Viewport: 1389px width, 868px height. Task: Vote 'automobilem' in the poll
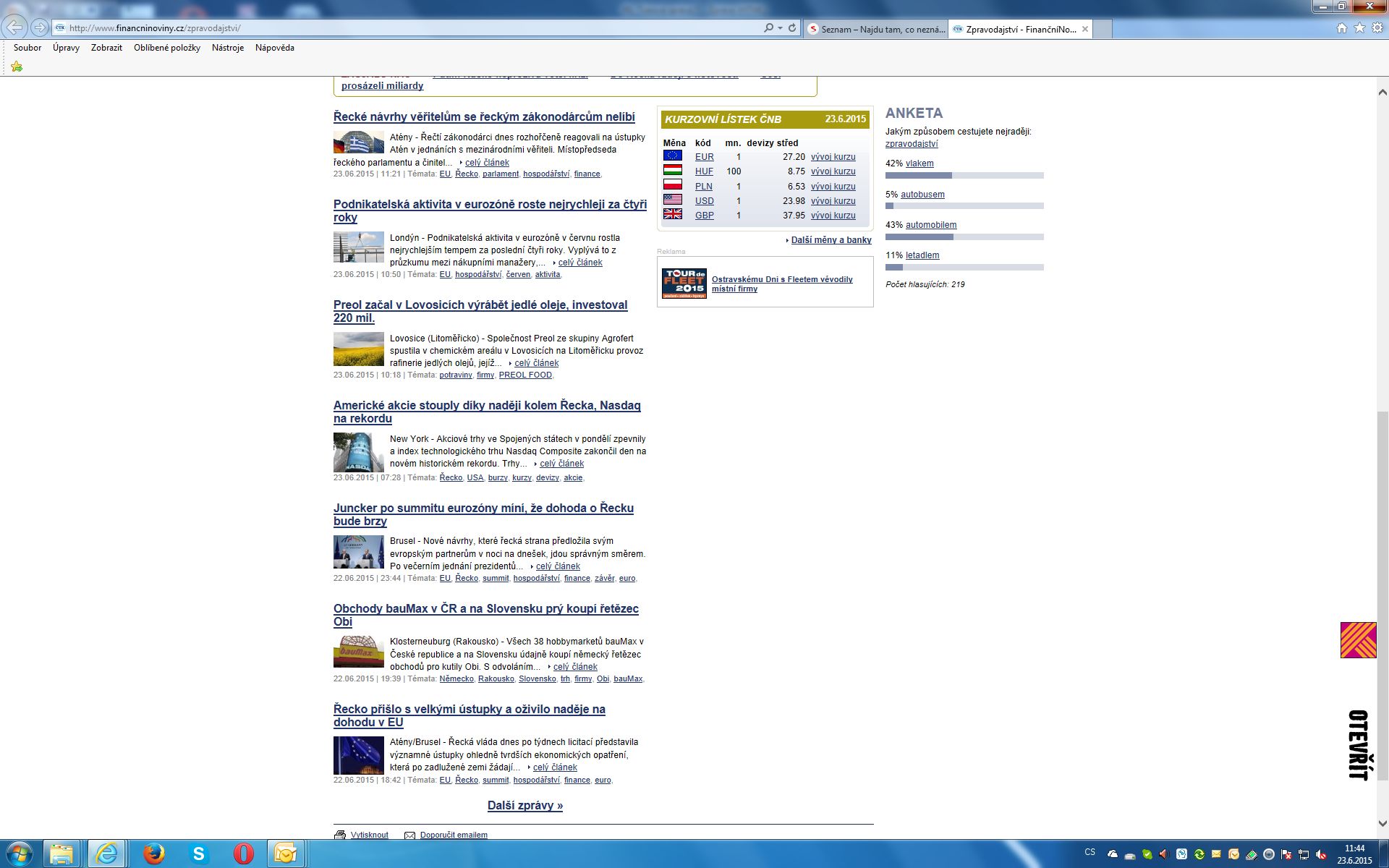tap(931, 225)
